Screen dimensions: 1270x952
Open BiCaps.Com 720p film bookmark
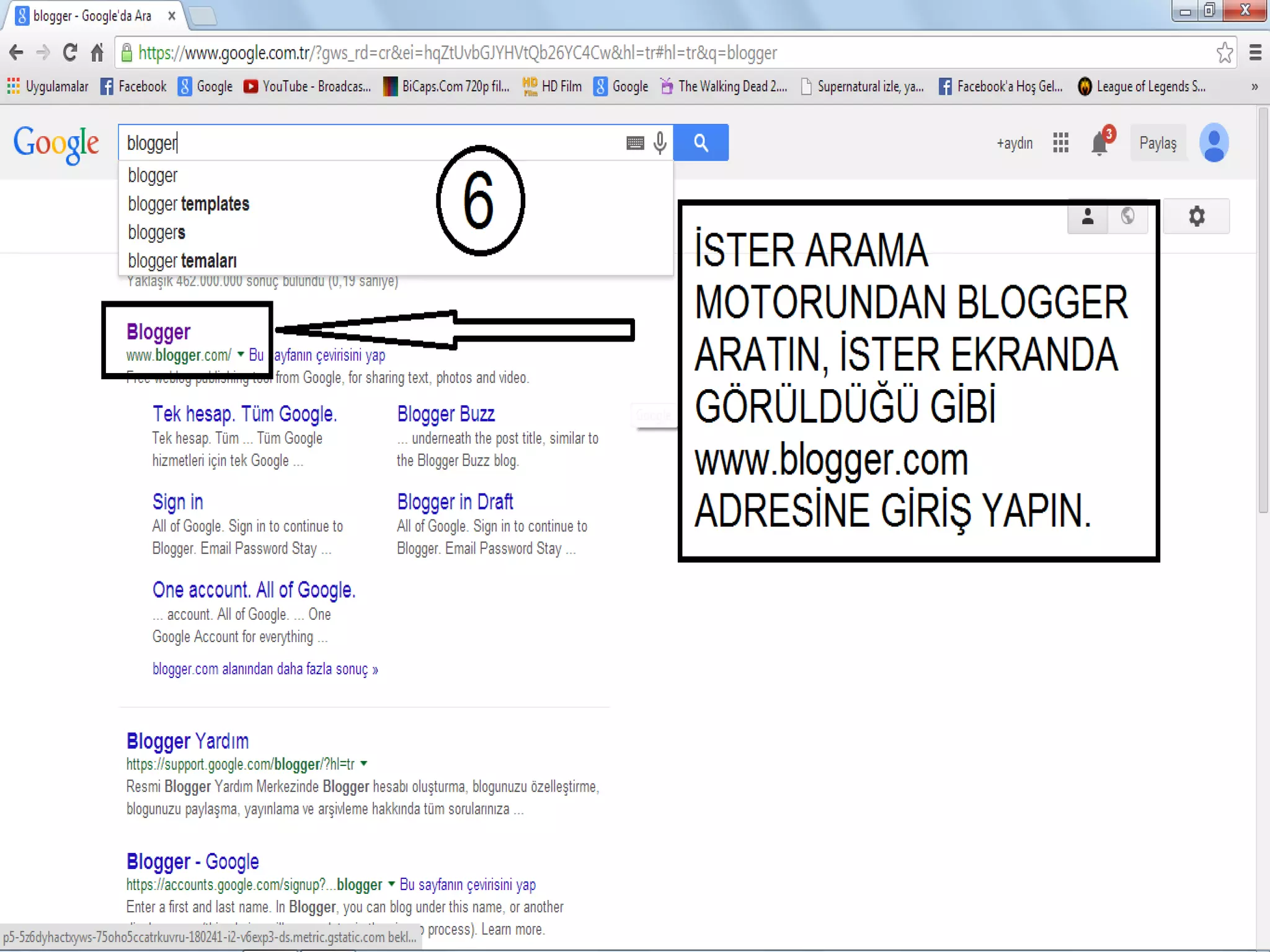tap(446, 86)
